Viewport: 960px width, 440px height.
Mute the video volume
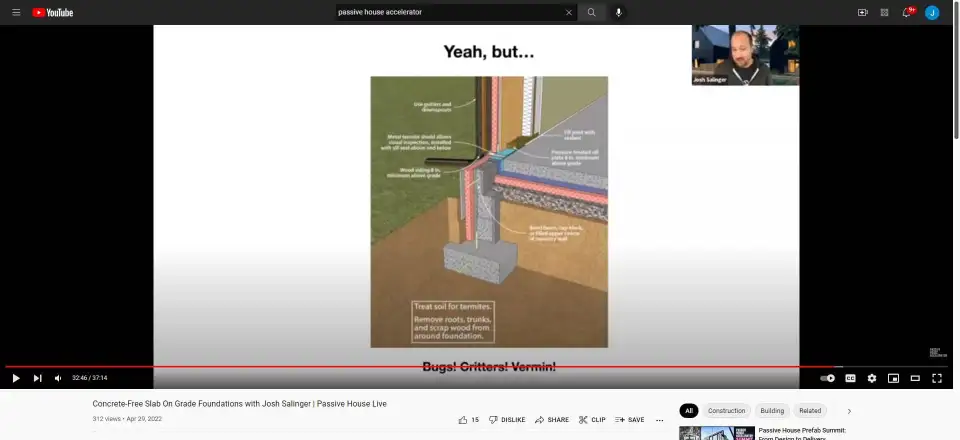58,378
